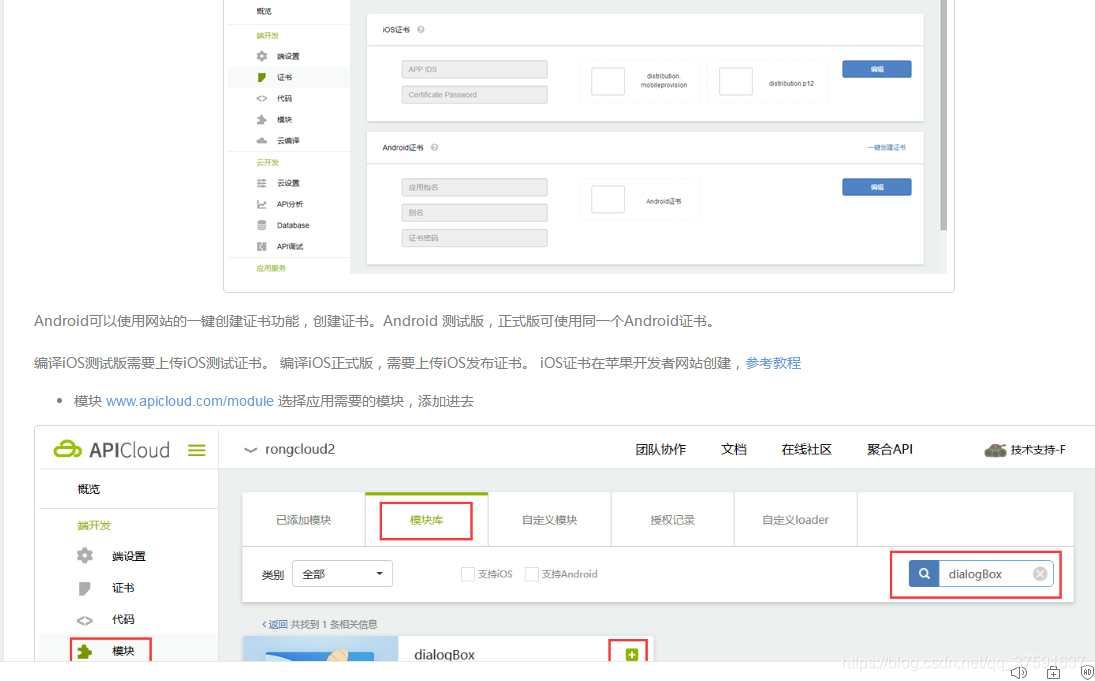The height and width of the screenshot is (681, 1095).
Task: Click the speaker sound icon in the status bar
Action: click(x=1018, y=673)
